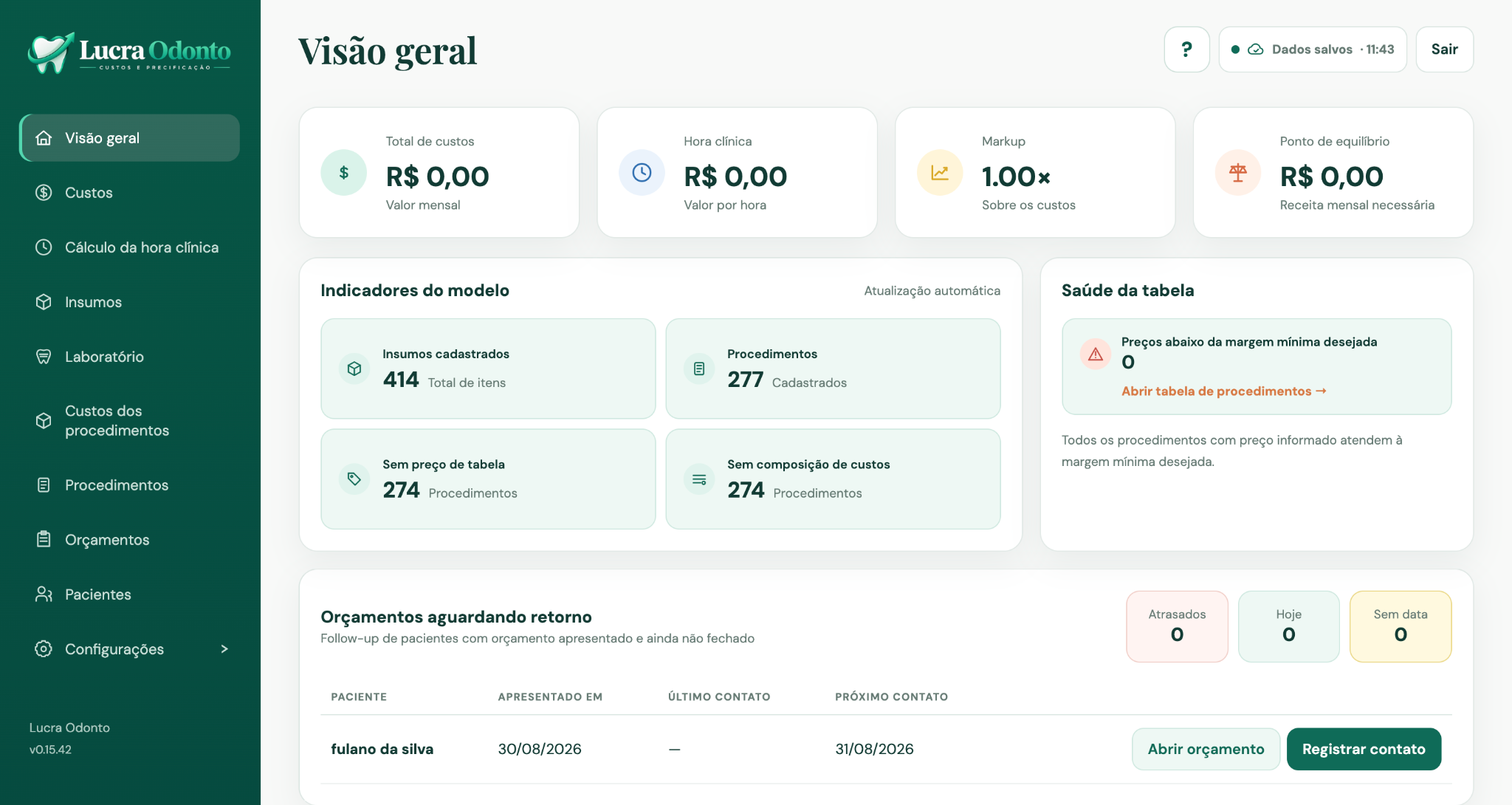The image size is (1512, 805).
Task: Click the dollar coin icon beside Custos
Action: [x=44, y=193]
